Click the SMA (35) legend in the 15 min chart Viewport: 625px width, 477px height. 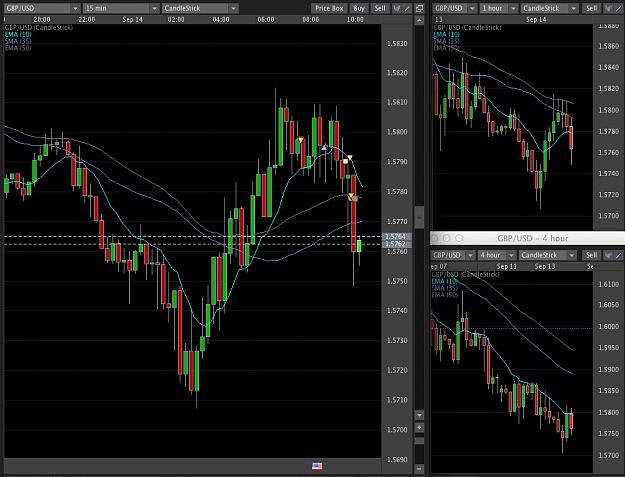click(18, 41)
